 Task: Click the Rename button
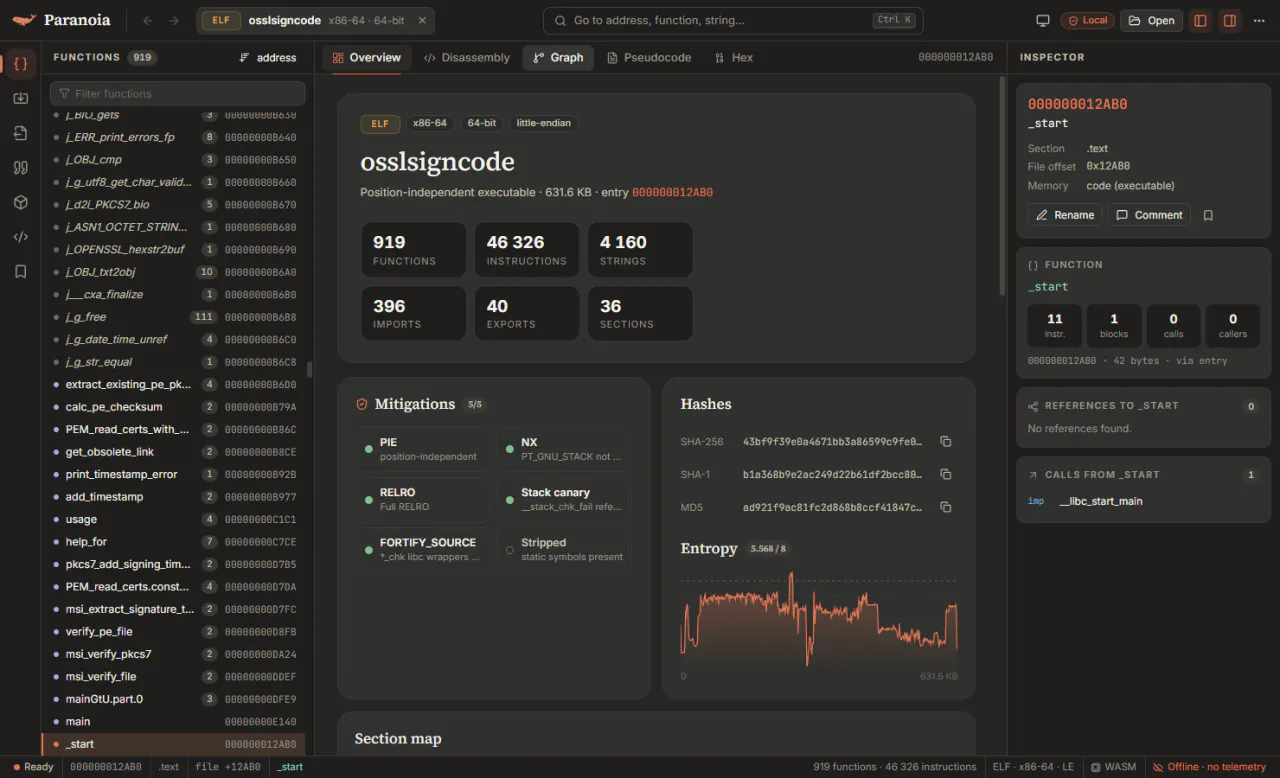1065,215
